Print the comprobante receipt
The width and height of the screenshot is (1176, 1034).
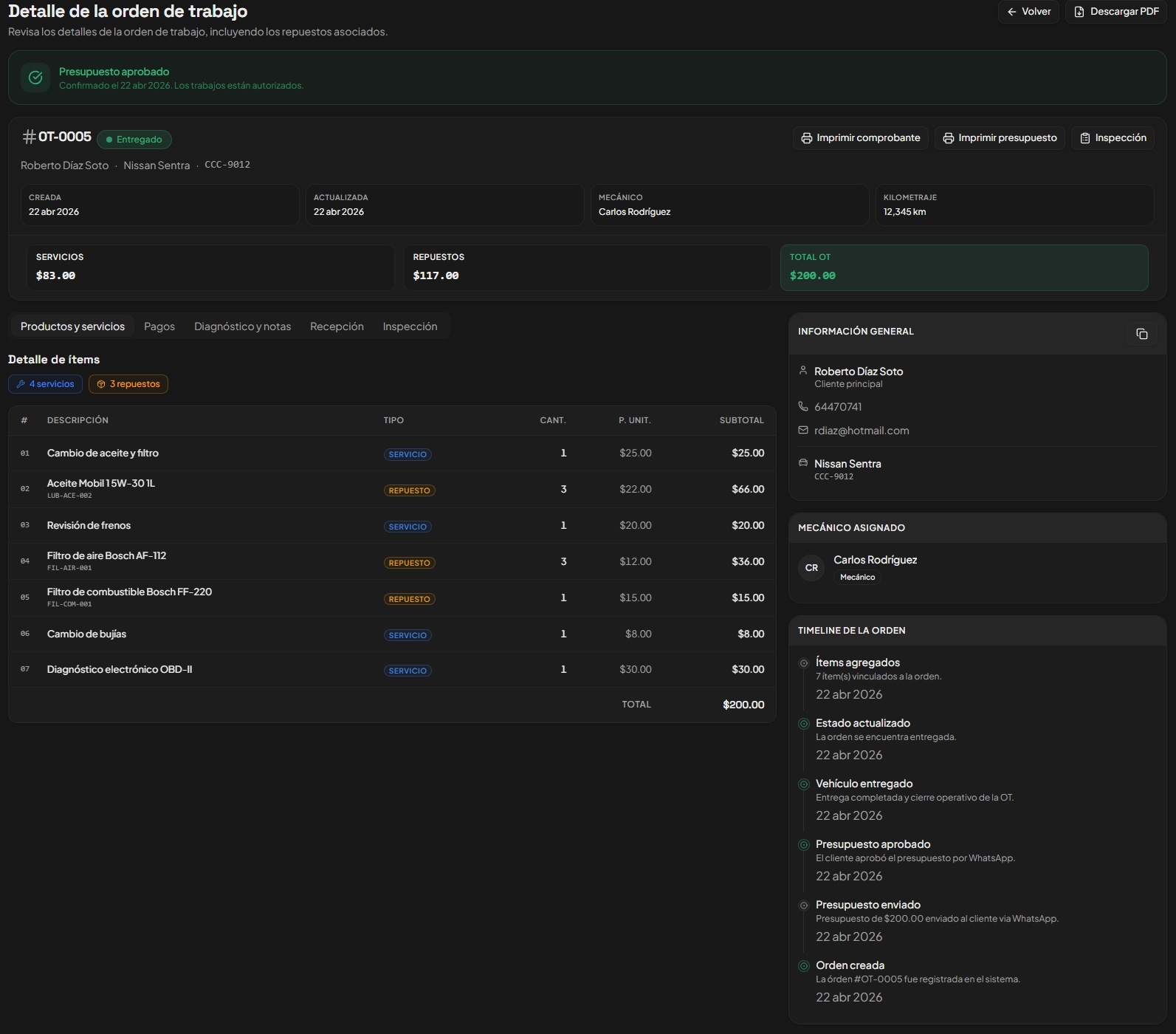coord(861,138)
